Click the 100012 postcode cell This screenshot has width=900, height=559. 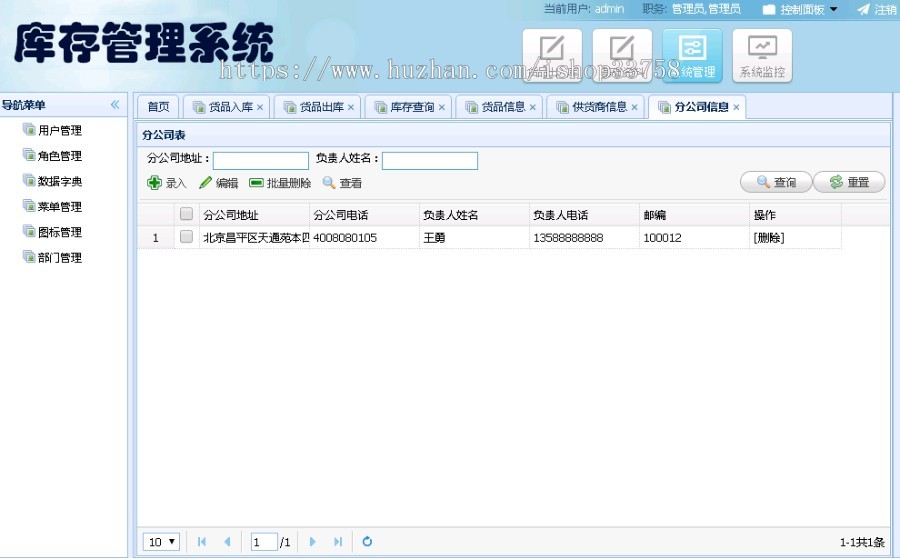tap(695, 238)
